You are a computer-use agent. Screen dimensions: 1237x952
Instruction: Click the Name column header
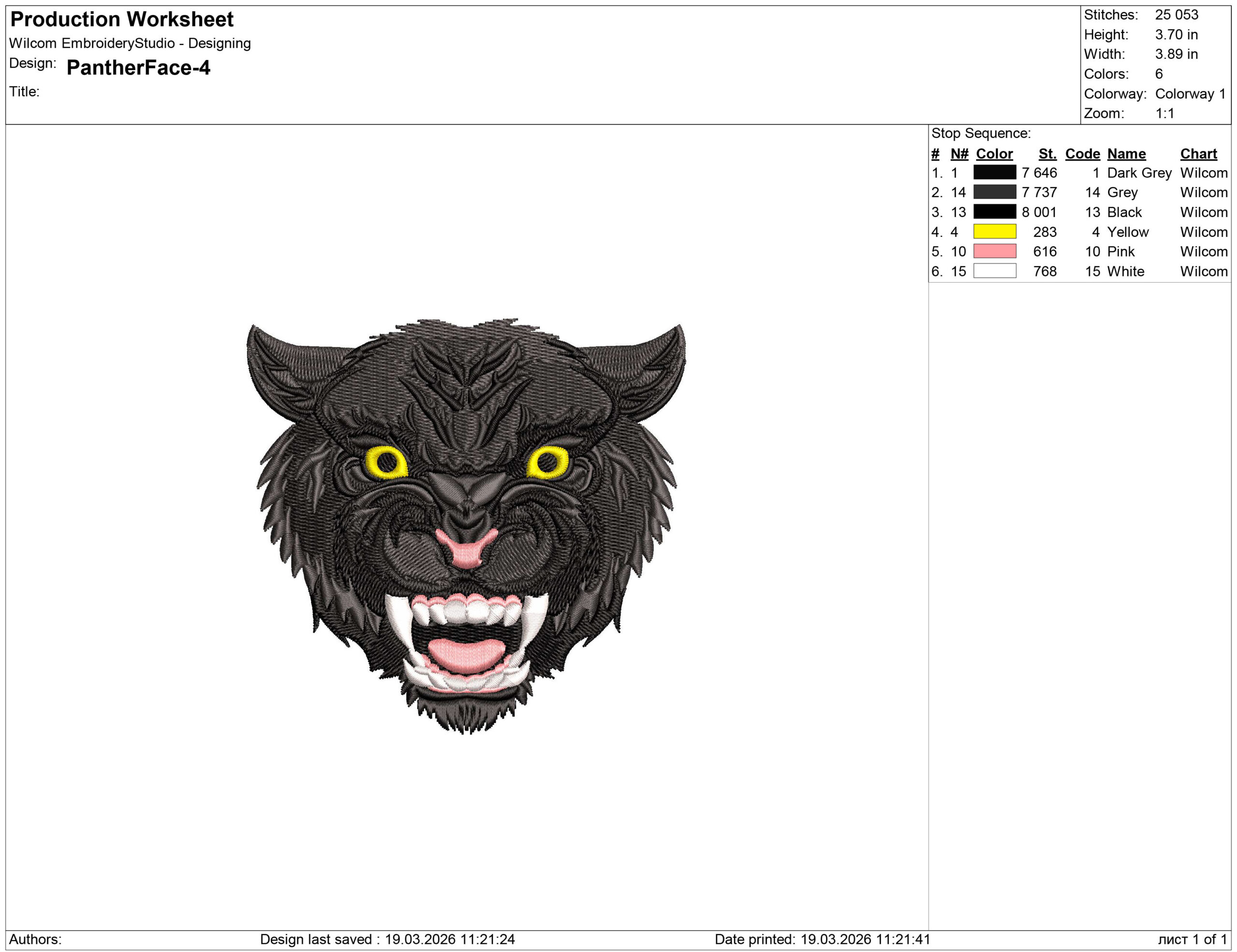tap(1126, 154)
